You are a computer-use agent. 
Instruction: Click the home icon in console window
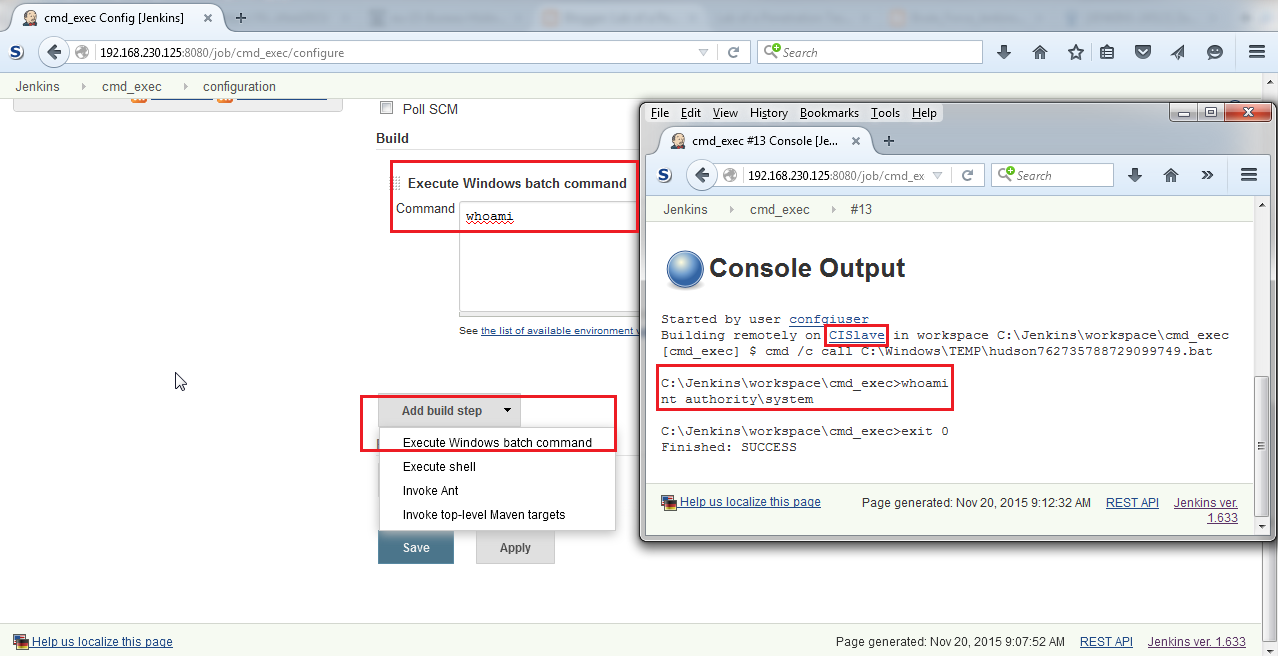(x=1171, y=175)
